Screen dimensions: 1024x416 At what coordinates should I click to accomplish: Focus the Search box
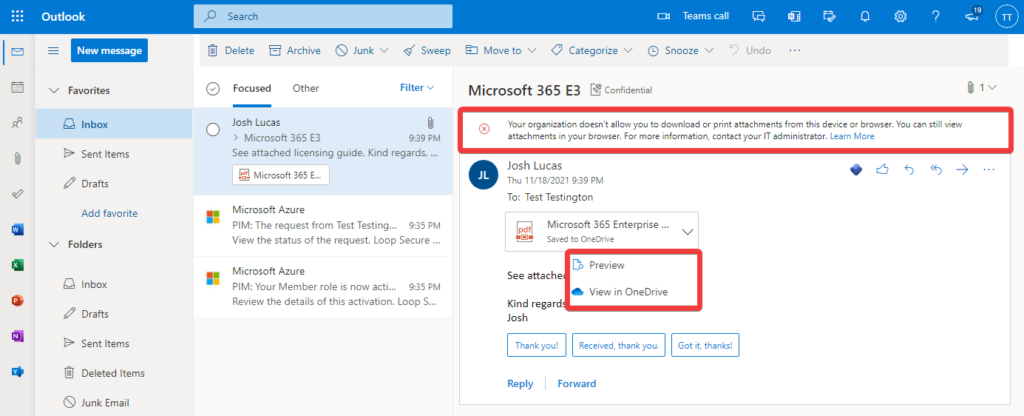tap(323, 16)
